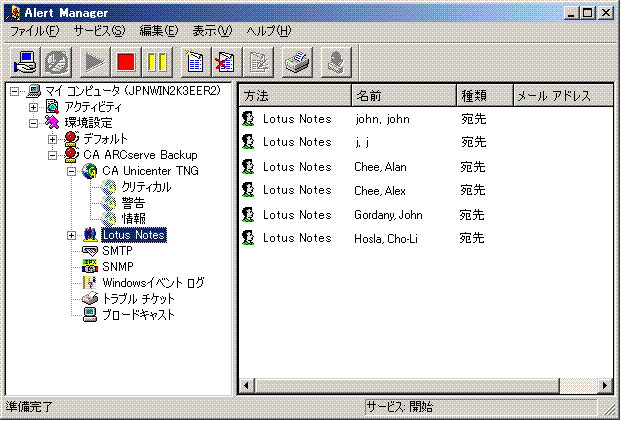Expand the アクティビティ node
The width and height of the screenshot is (621, 422).
coord(34,107)
